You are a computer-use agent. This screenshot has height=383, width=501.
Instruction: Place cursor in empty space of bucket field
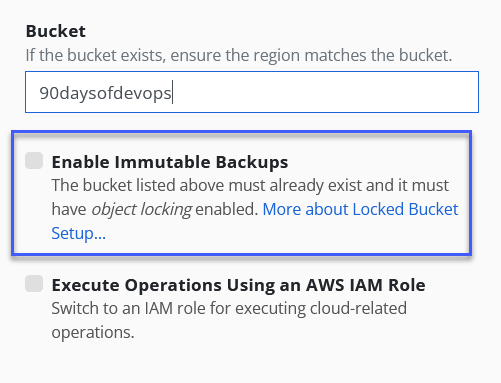pyautogui.click(x=325, y=92)
